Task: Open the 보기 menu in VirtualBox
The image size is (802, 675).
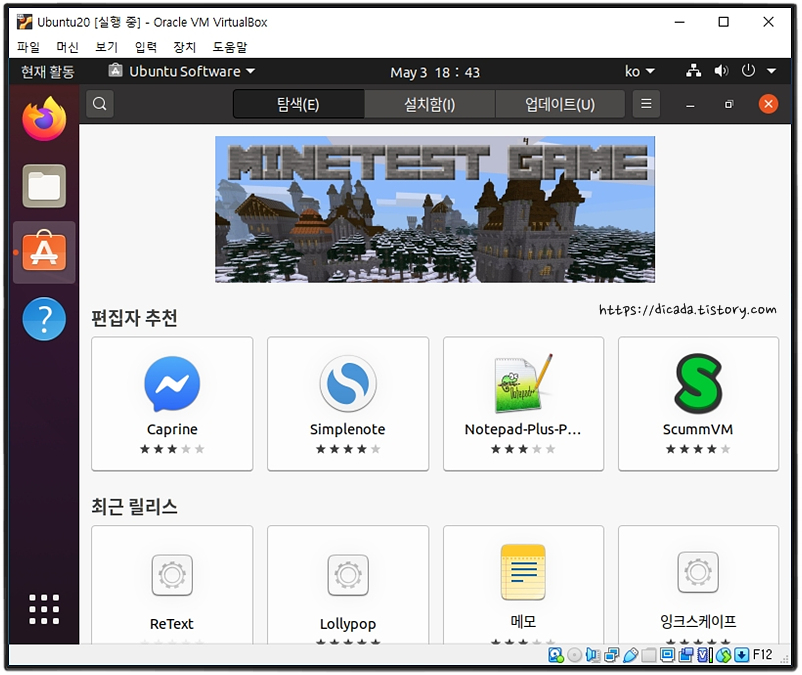Action: (x=106, y=47)
